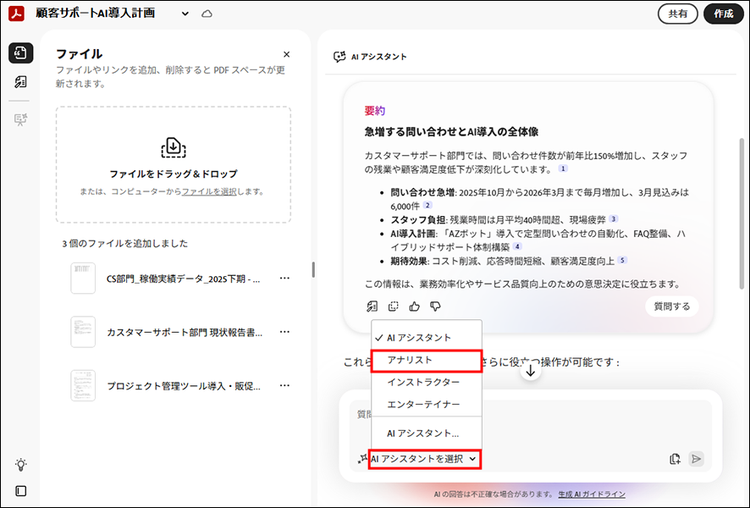Click citation marker 3 after 現場疲弊

[613, 219]
